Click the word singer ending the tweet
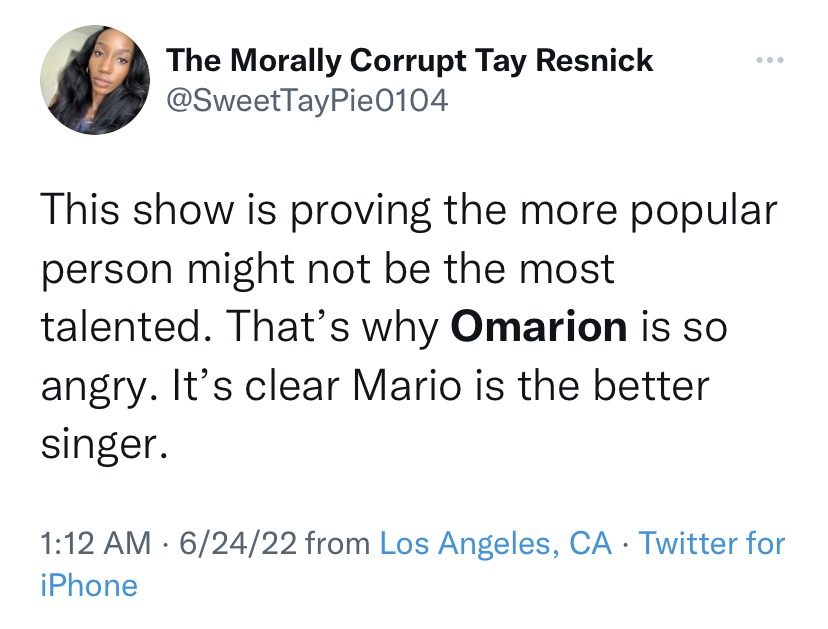 pyautogui.click(x=104, y=446)
